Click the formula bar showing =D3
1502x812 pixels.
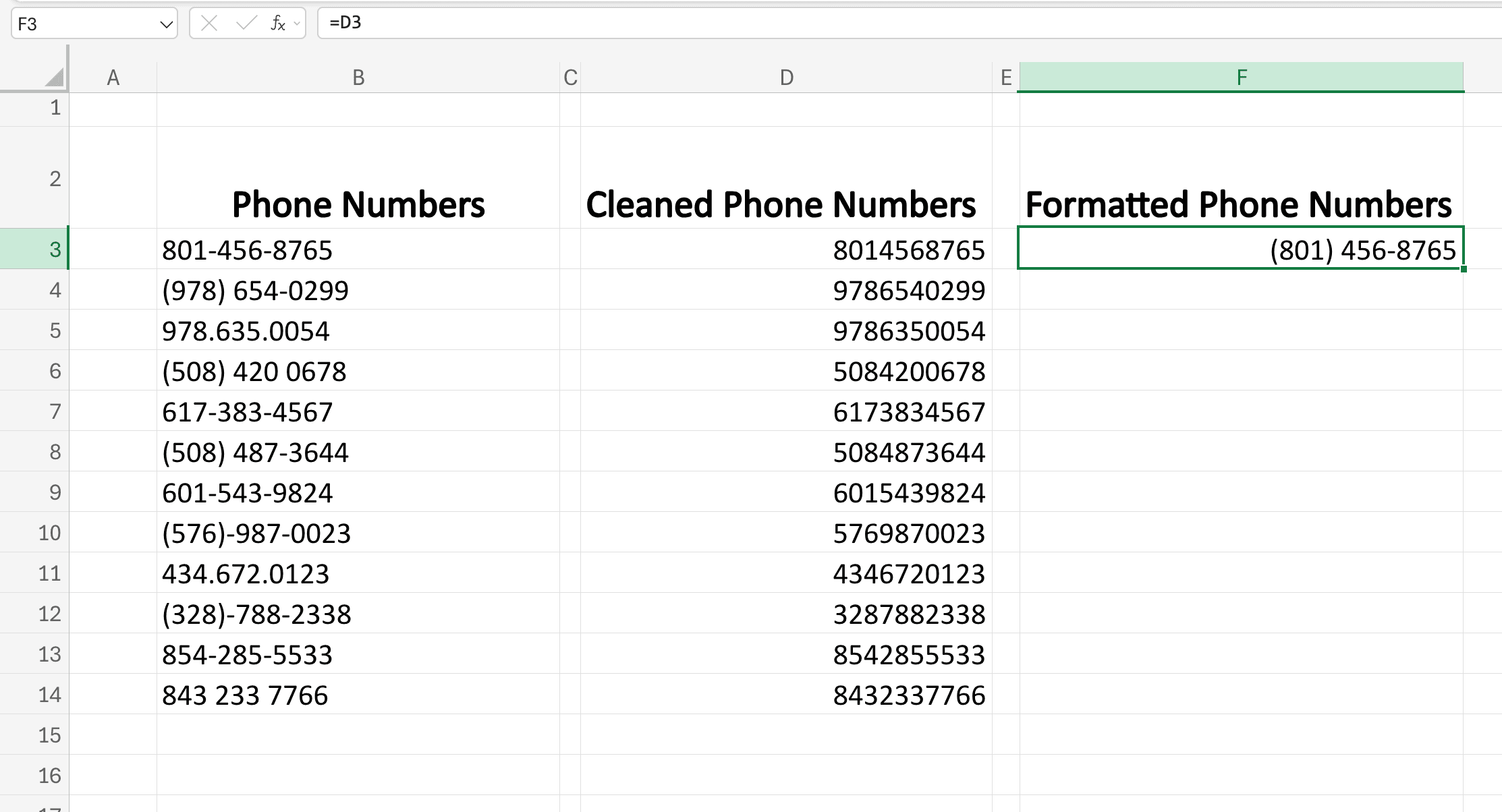pyautogui.click(x=472, y=23)
